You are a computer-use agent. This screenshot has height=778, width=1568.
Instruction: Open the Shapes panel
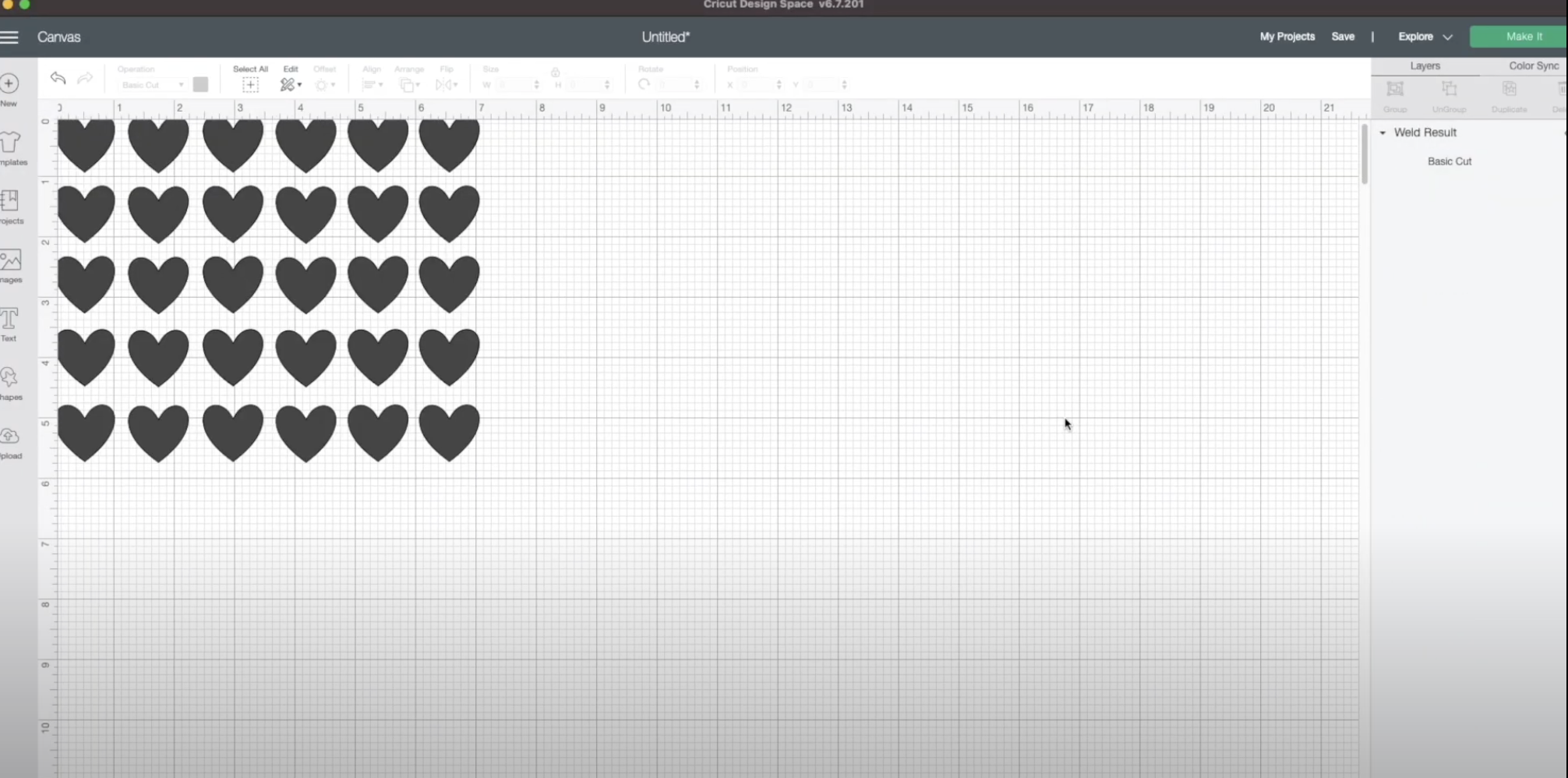coord(10,384)
